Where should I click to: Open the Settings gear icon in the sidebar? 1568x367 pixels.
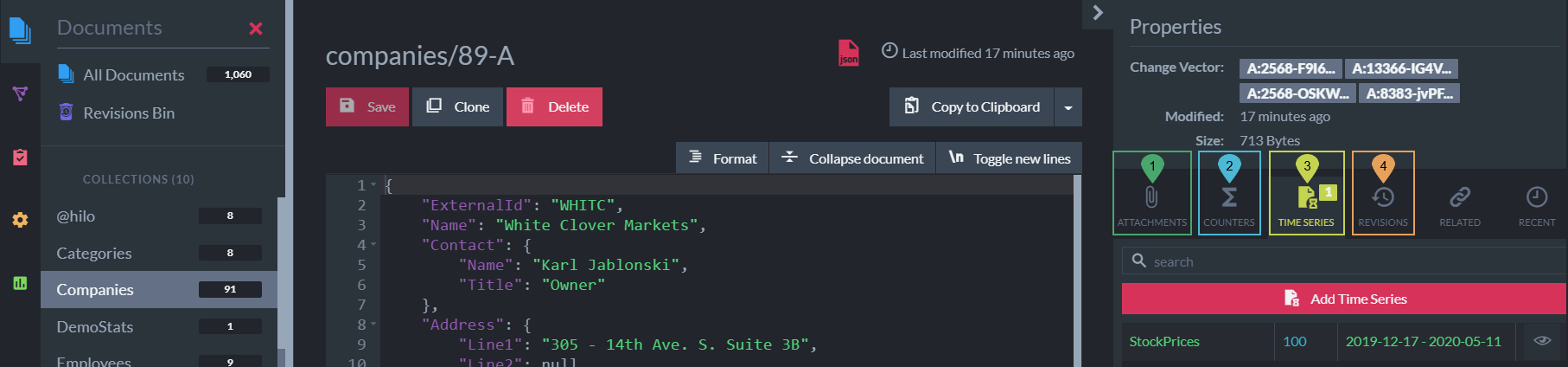(x=20, y=220)
